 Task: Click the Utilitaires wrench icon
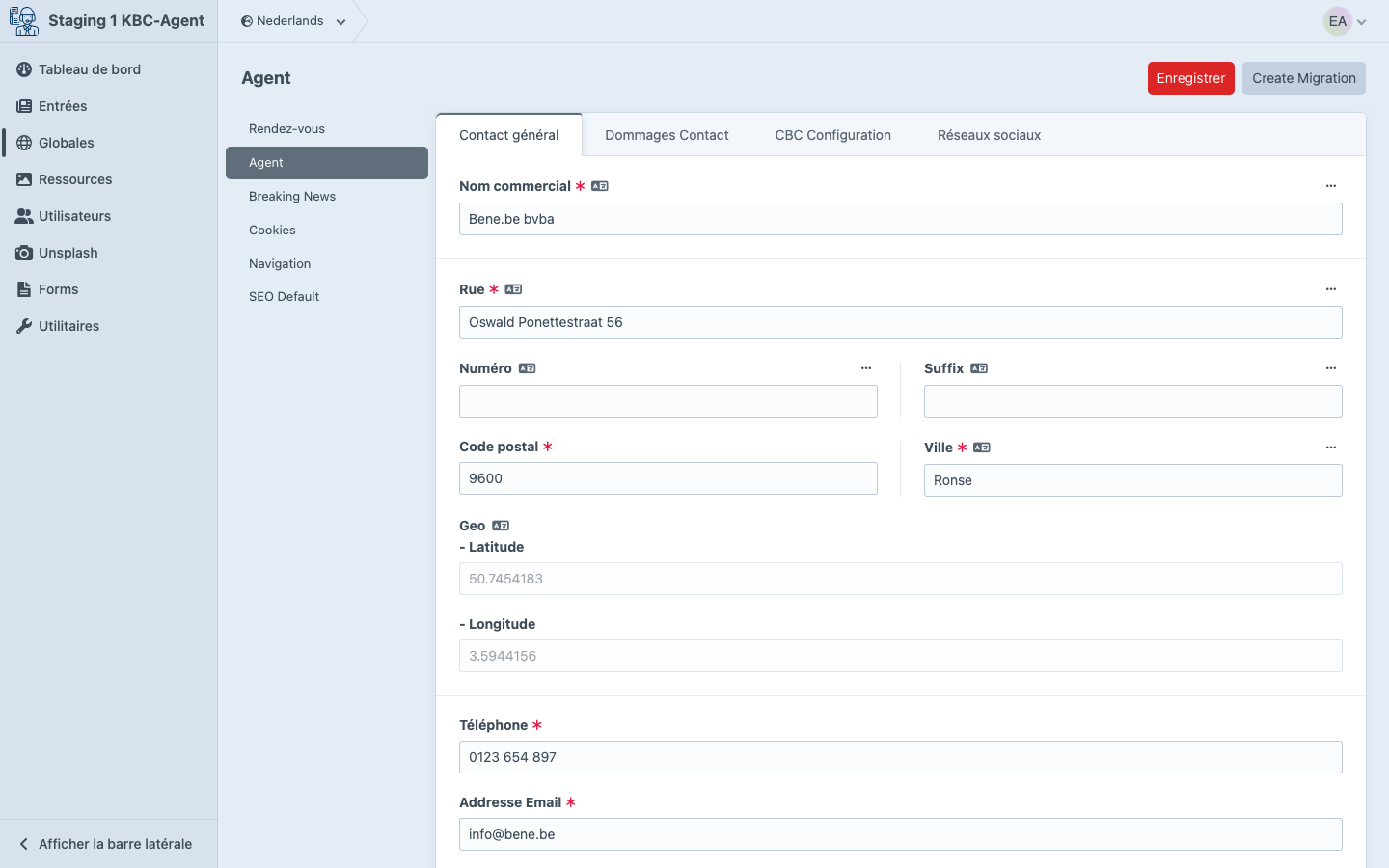tap(24, 326)
